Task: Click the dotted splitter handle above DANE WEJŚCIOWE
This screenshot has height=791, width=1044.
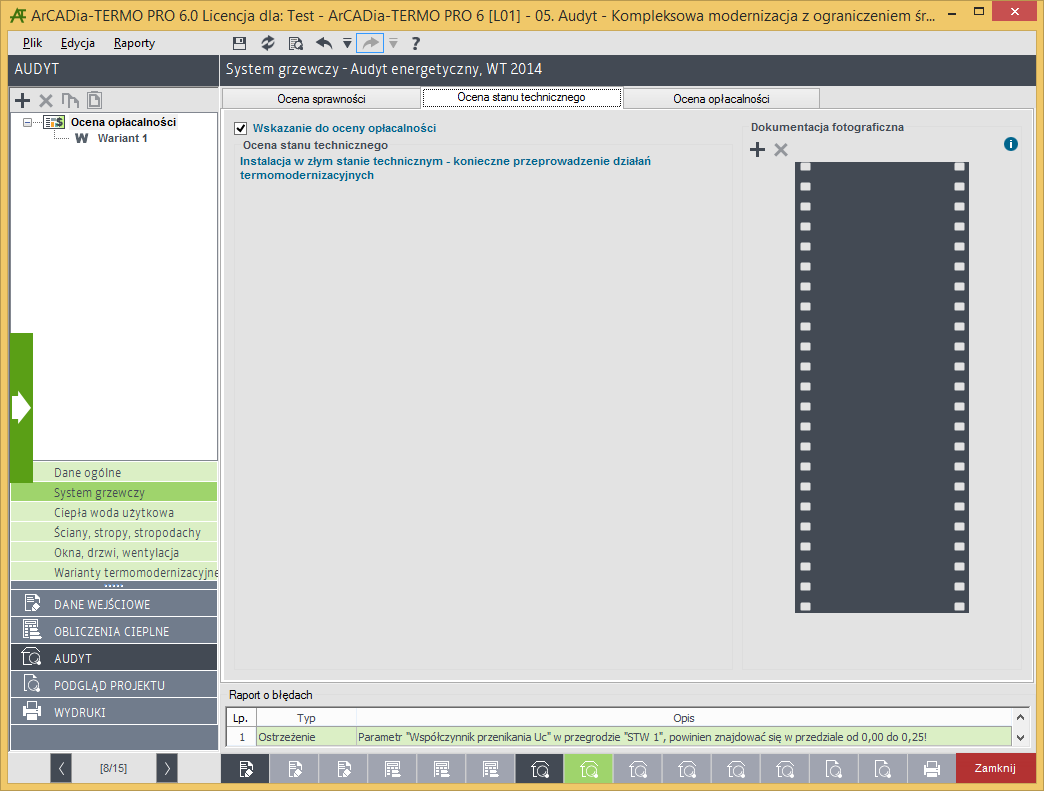Action: [x=114, y=586]
